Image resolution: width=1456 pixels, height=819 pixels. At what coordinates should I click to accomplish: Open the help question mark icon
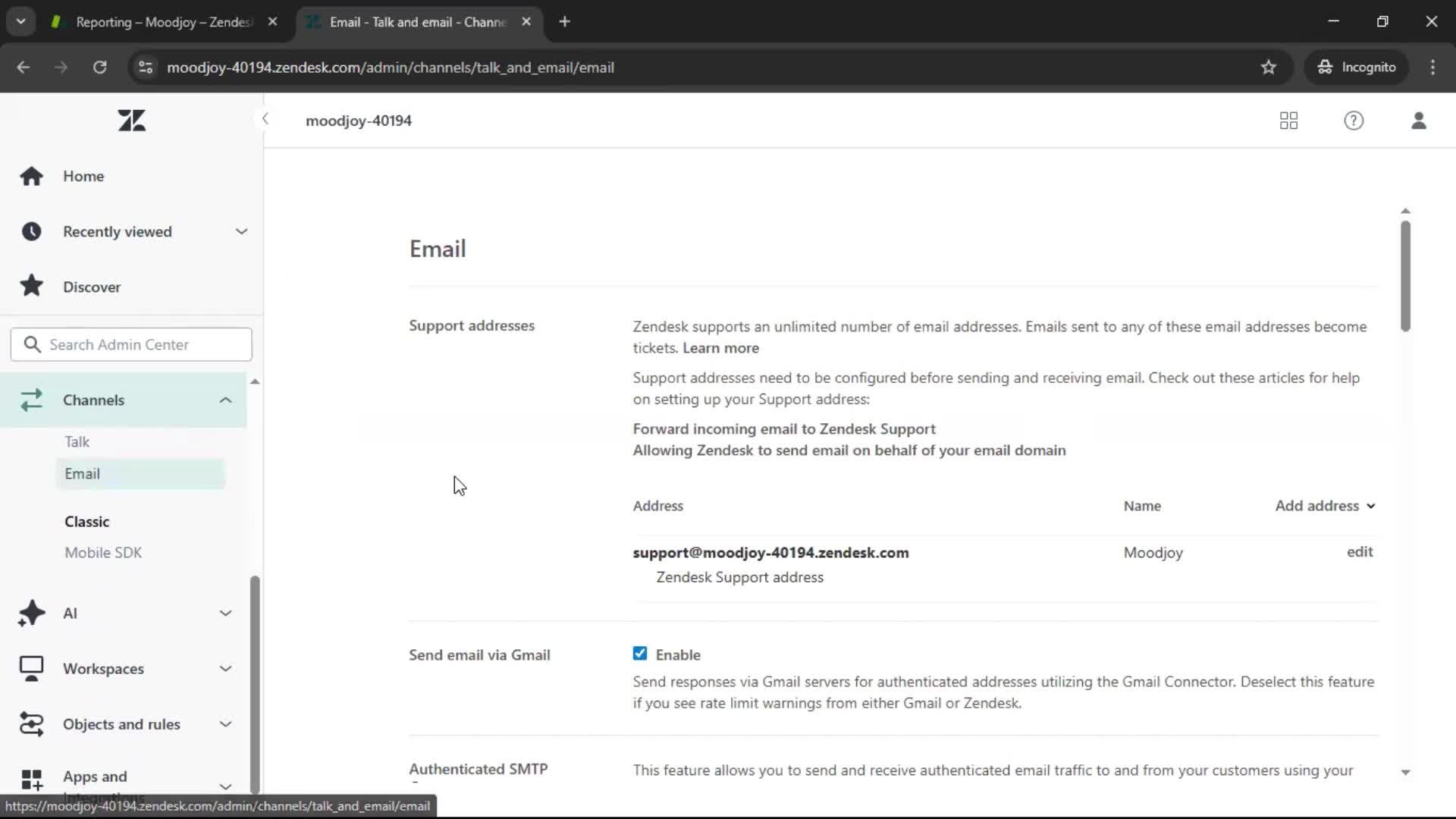1354,121
